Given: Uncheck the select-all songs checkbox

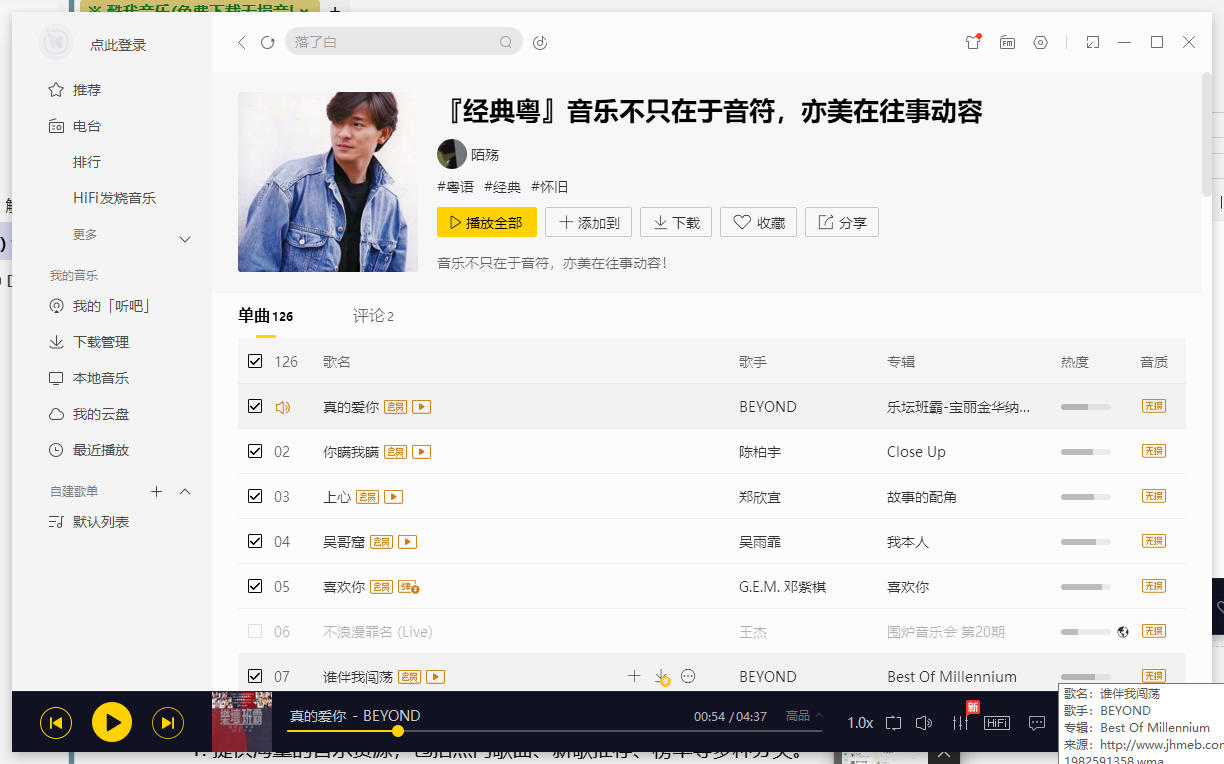Looking at the screenshot, I should 255,360.
